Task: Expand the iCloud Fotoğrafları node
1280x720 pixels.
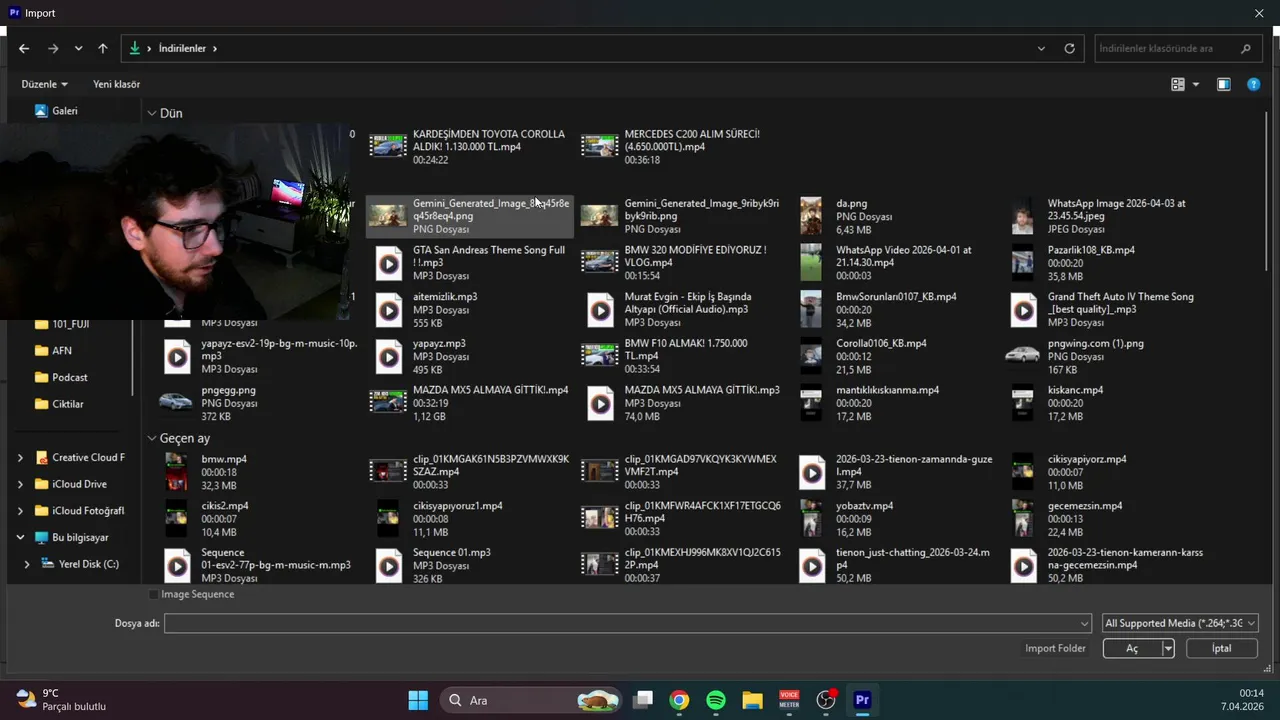Action: pyautogui.click(x=20, y=511)
